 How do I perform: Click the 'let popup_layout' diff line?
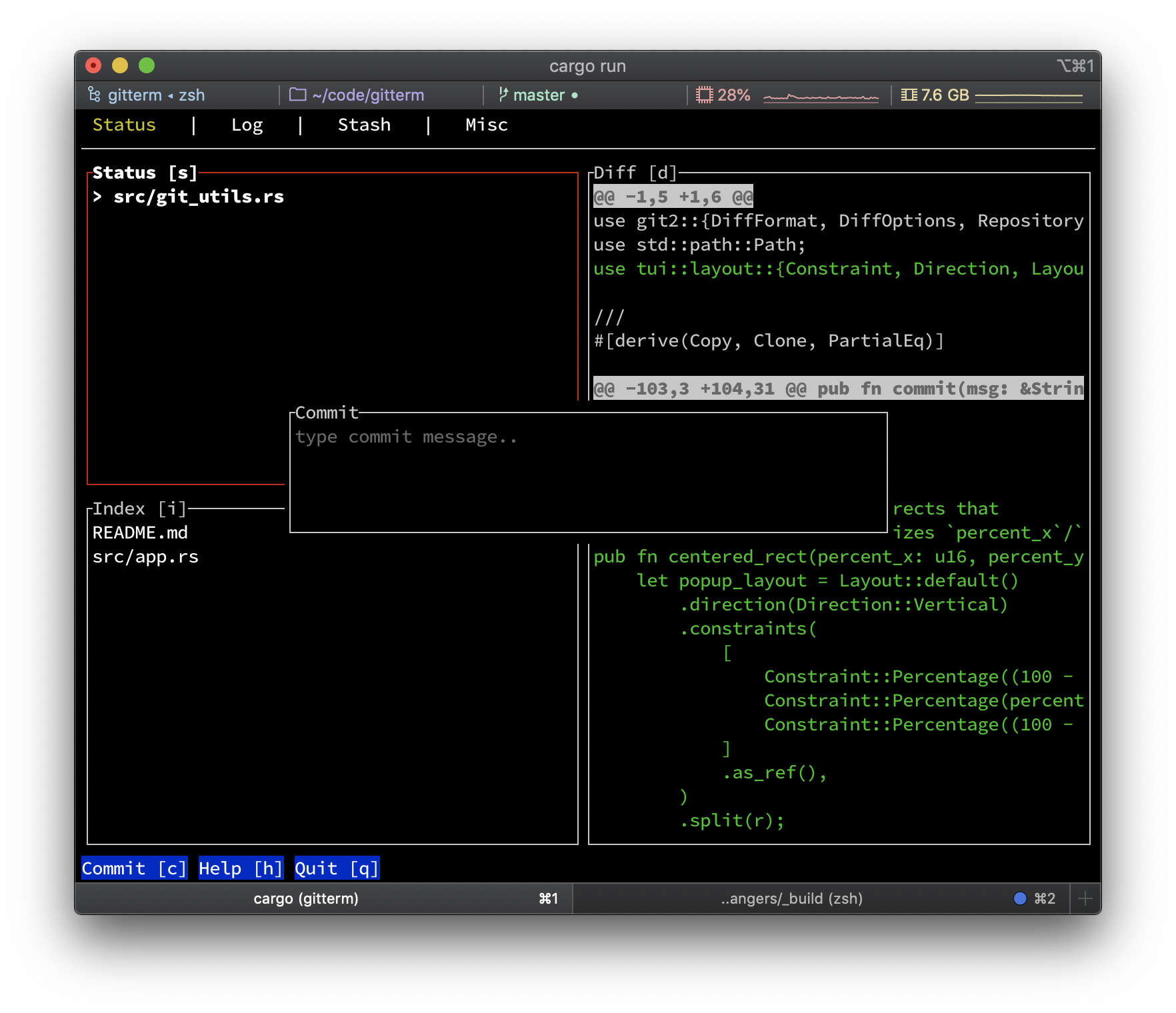pyautogui.click(x=828, y=580)
